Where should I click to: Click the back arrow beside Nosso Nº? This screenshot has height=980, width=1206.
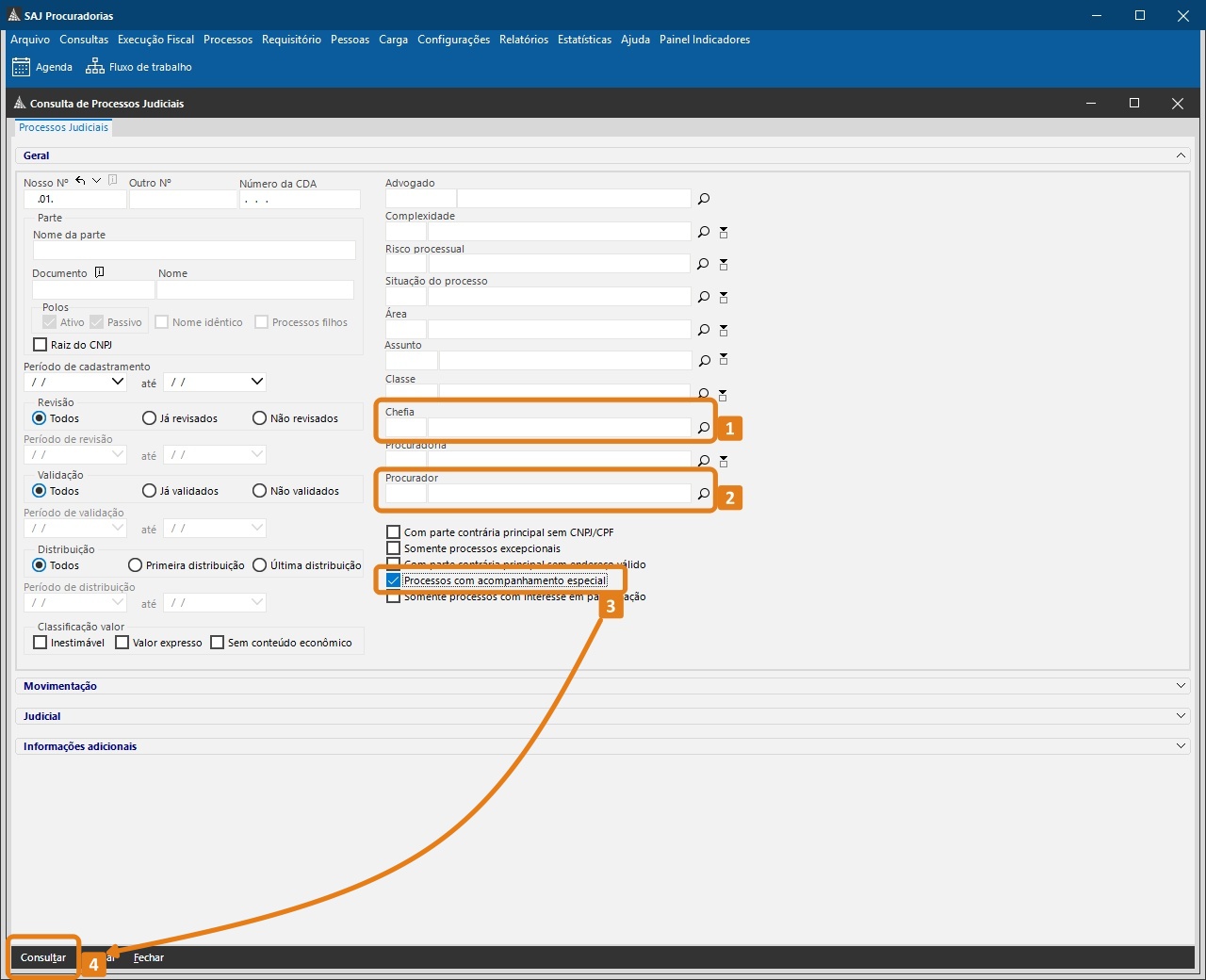(x=80, y=181)
